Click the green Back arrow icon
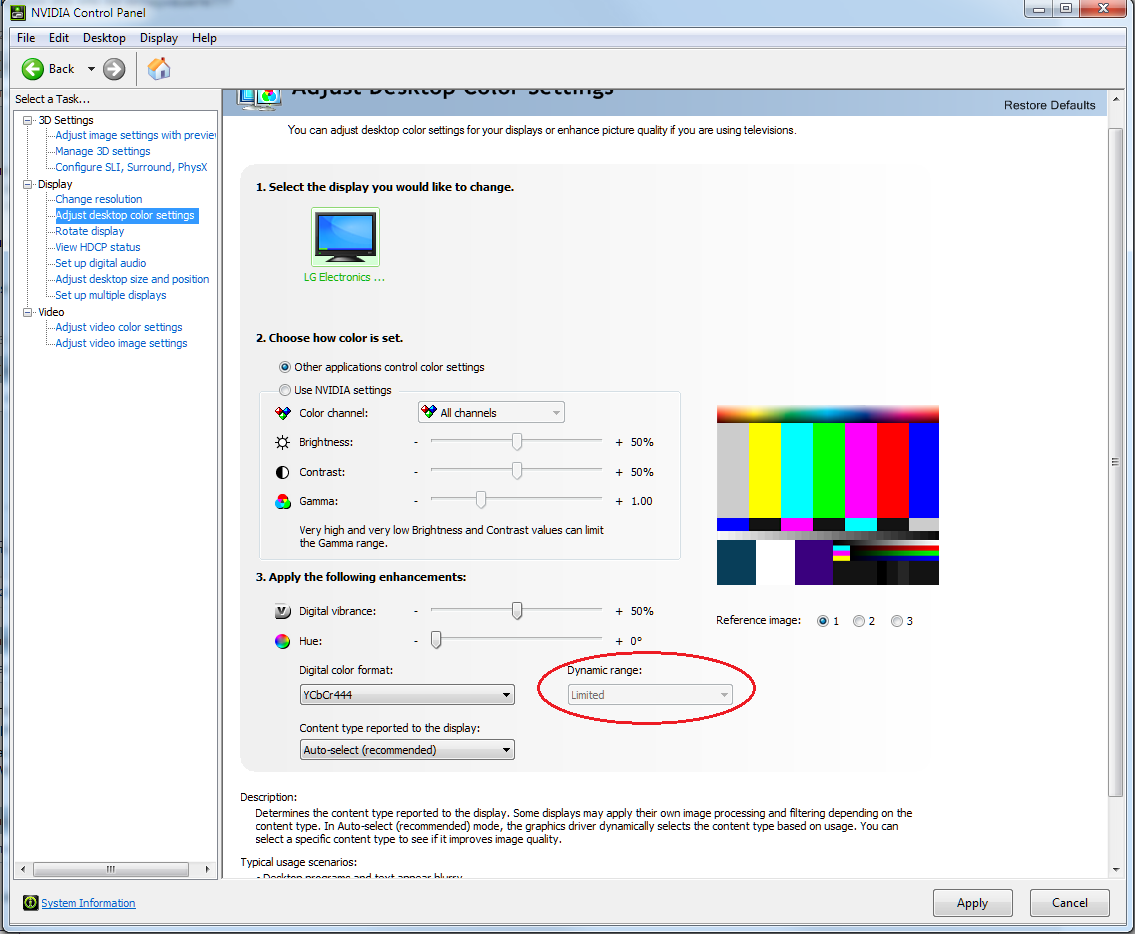The width and height of the screenshot is (1135, 934). point(33,69)
